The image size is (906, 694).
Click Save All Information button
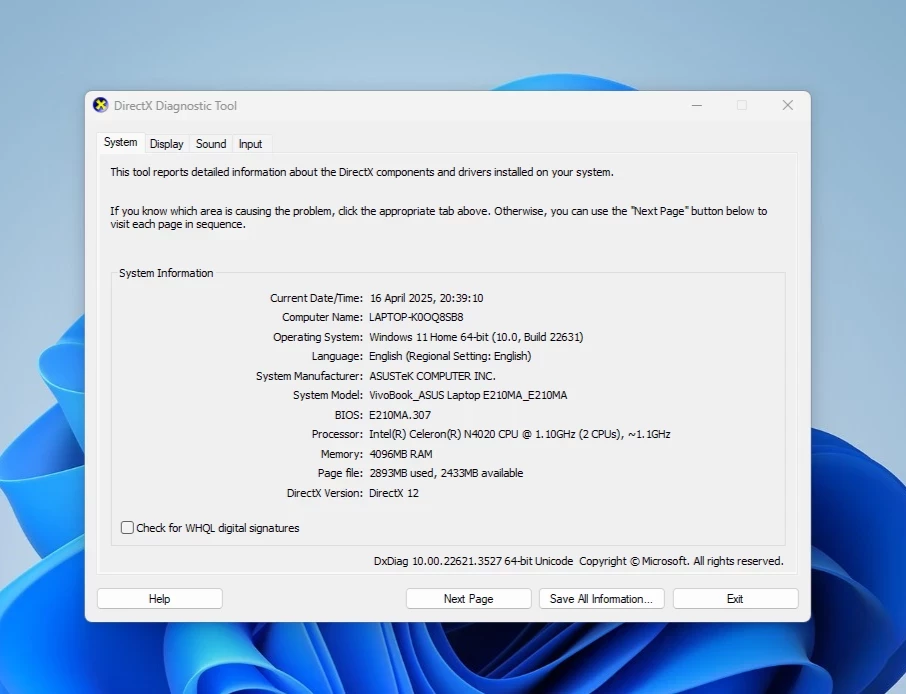click(x=601, y=599)
